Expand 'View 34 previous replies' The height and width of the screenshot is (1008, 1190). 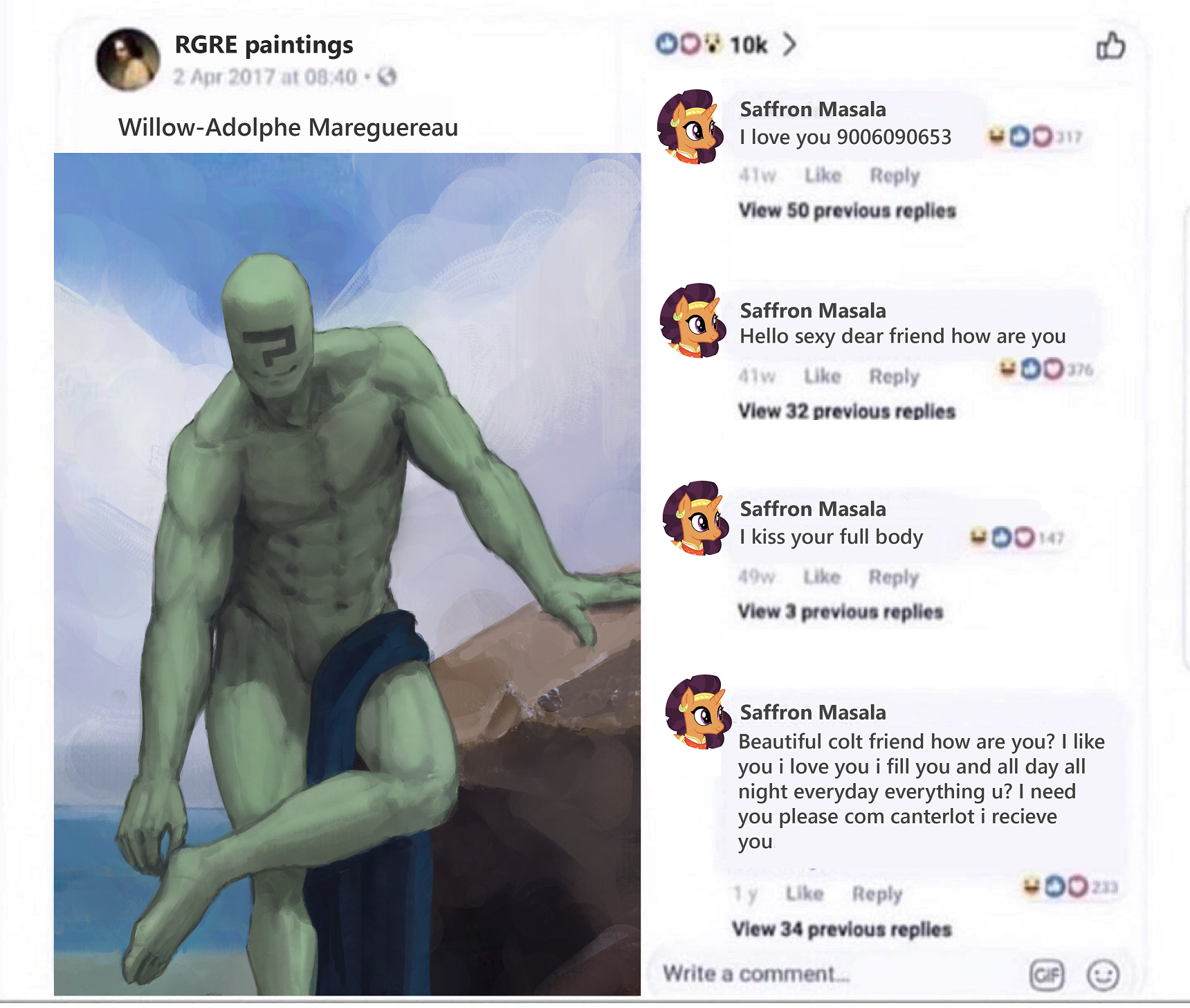(x=842, y=929)
